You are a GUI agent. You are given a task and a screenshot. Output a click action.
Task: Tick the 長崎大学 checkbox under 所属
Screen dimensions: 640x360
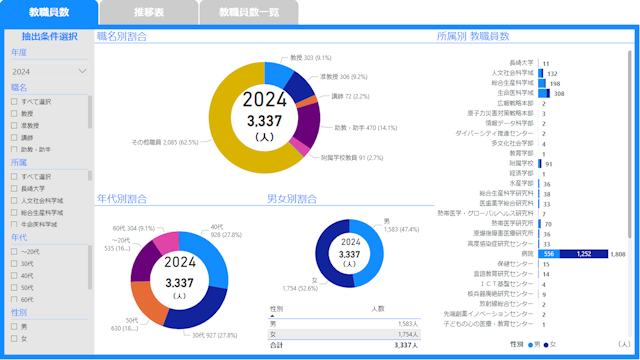point(14,189)
